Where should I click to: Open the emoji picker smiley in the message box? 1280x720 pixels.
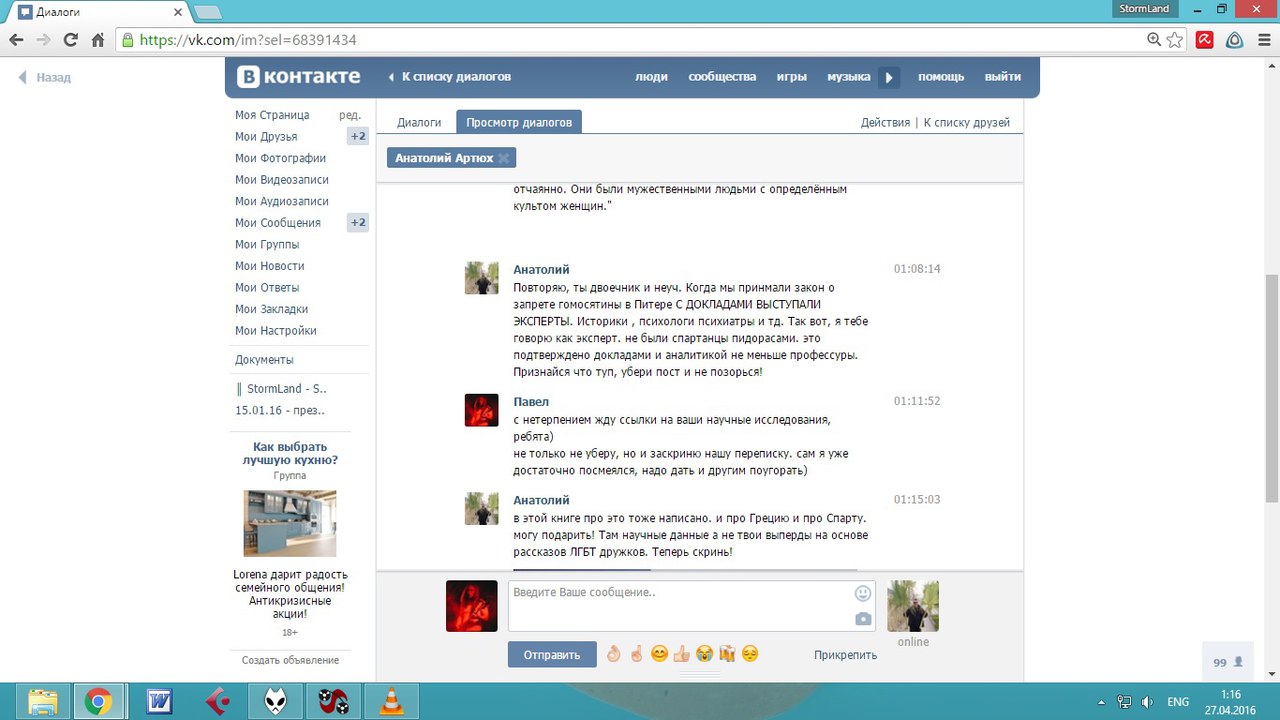863,593
